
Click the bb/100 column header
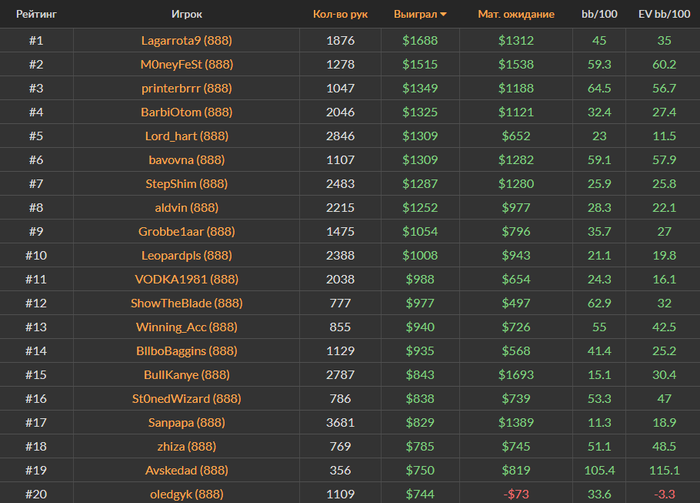[x=599, y=14]
